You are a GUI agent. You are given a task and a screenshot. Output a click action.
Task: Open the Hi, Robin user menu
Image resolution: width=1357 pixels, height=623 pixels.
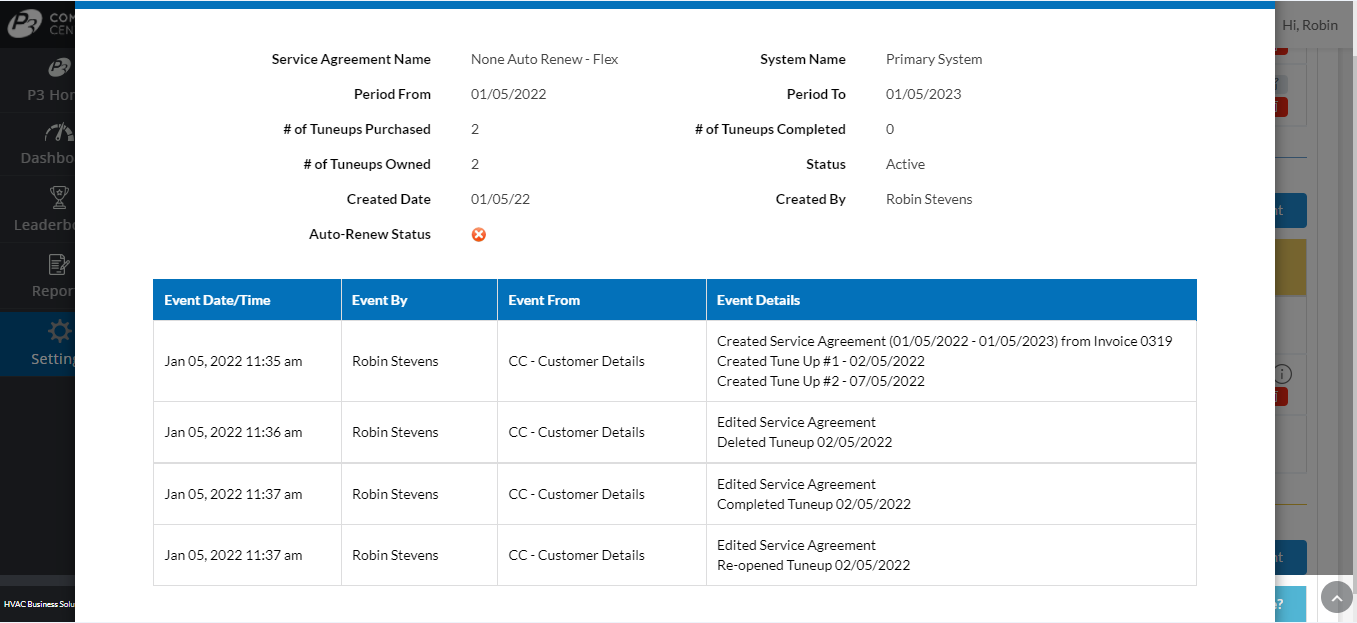1309,25
